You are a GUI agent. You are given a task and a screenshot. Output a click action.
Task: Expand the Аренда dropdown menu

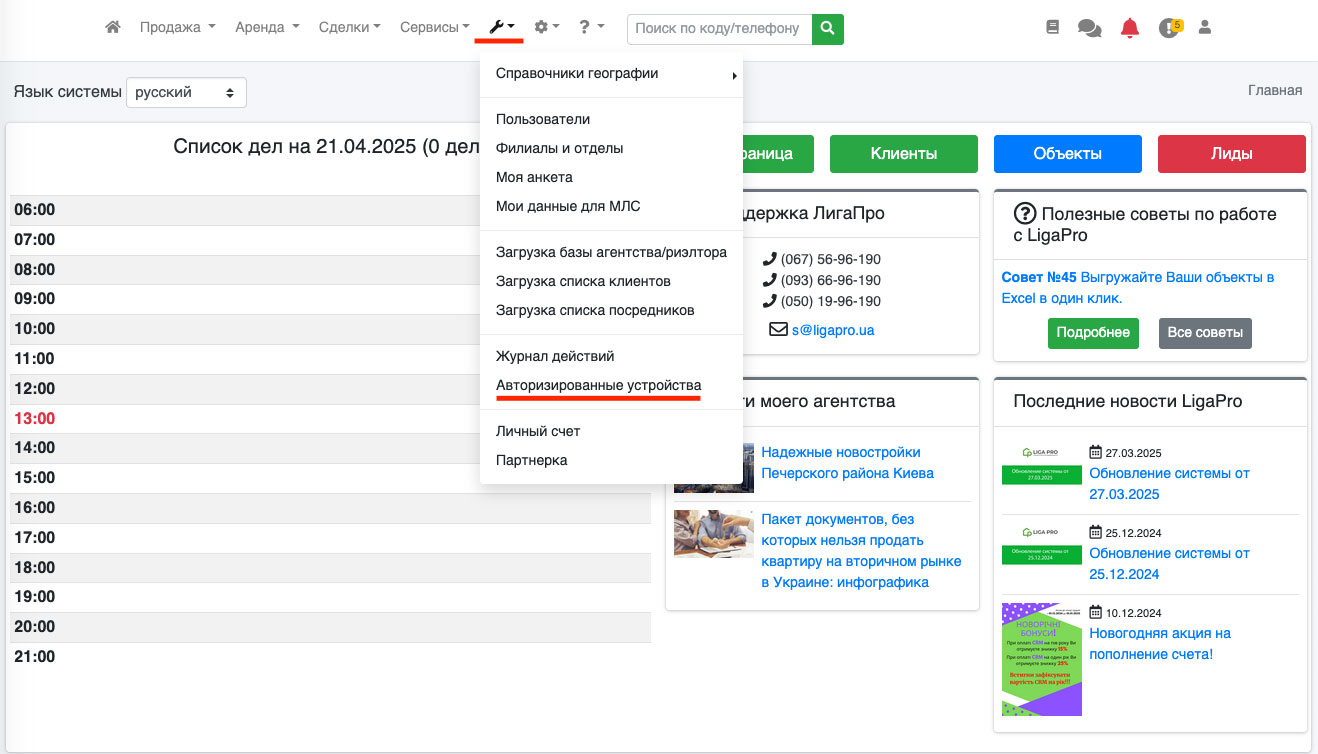[266, 28]
